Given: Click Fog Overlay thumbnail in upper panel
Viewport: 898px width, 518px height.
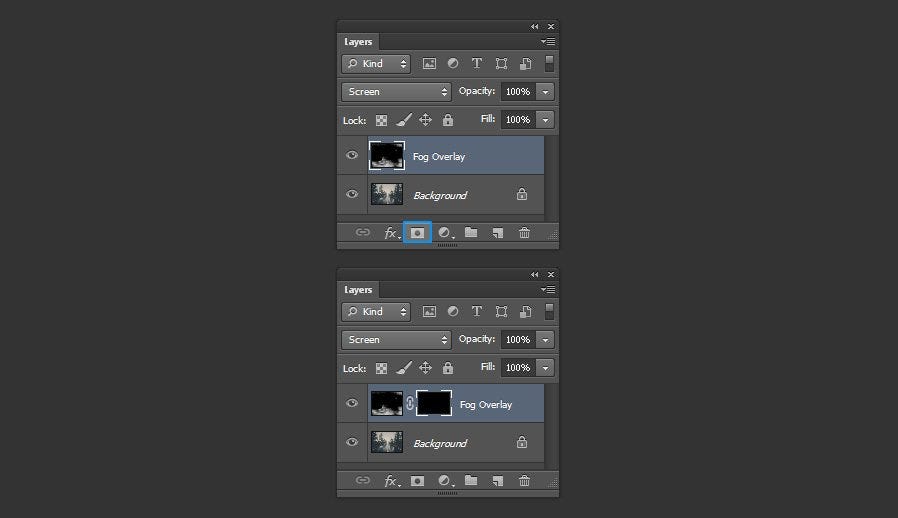Looking at the screenshot, I should click(387, 156).
